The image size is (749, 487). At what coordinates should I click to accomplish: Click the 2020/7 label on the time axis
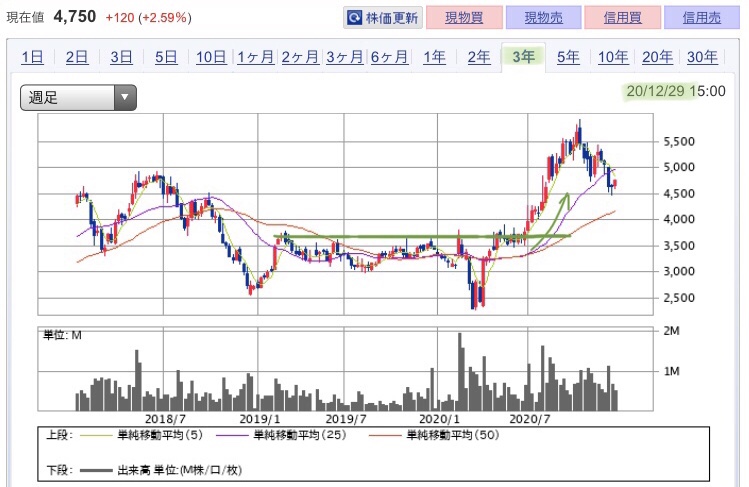[529, 419]
